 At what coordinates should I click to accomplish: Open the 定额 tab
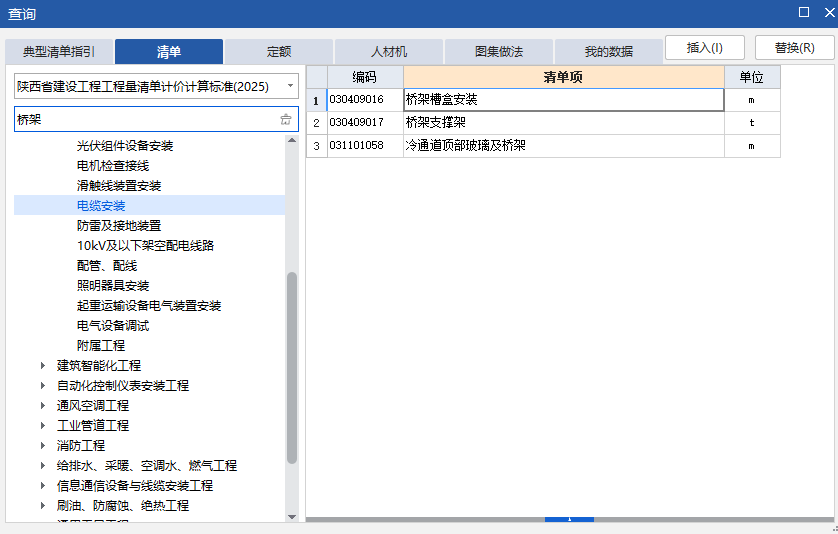pyautogui.click(x=279, y=52)
